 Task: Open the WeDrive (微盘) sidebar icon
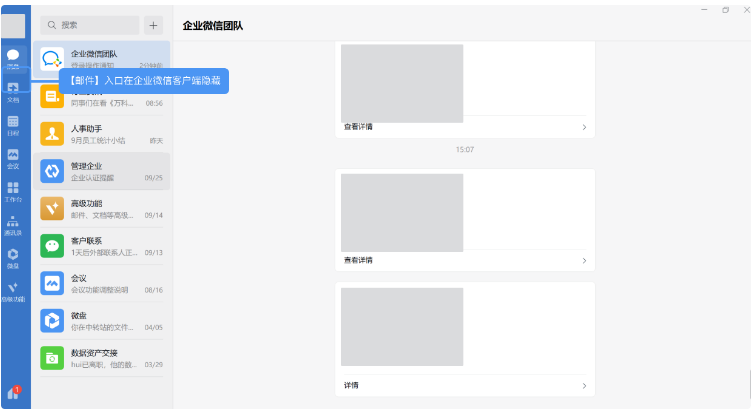pos(13,258)
